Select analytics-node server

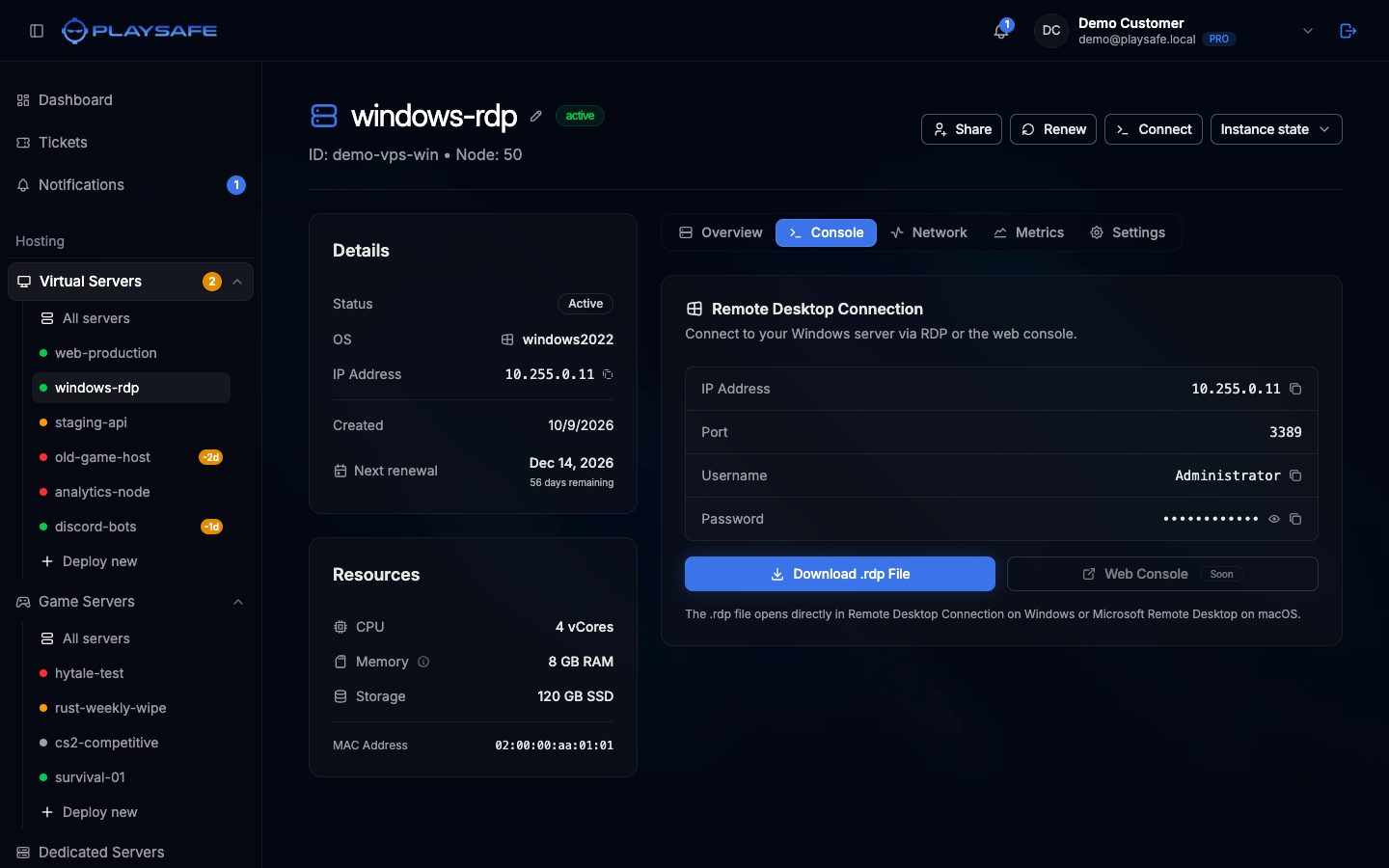[x=131, y=492]
